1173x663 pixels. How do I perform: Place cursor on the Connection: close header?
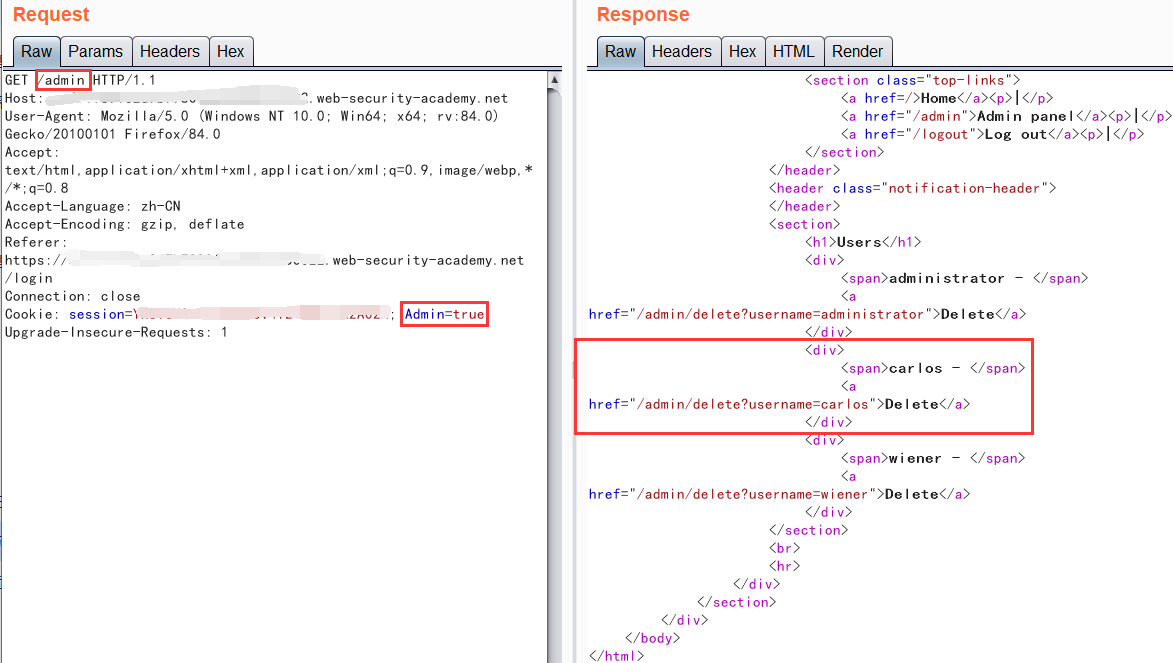coord(72,296)
